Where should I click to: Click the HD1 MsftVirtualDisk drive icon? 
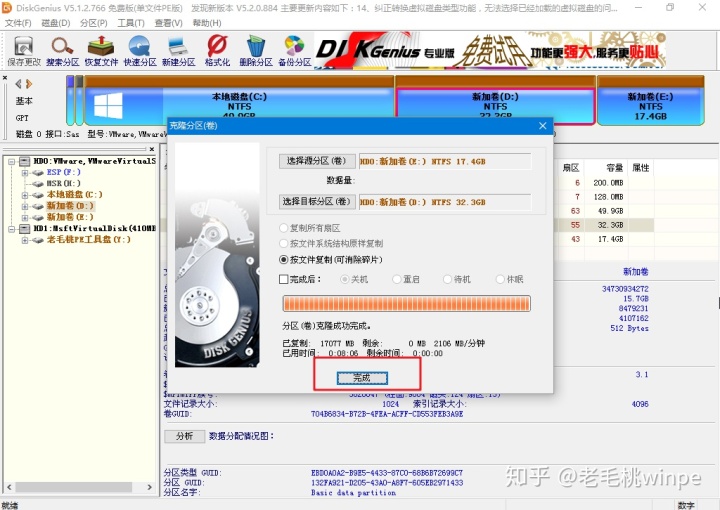25,228
